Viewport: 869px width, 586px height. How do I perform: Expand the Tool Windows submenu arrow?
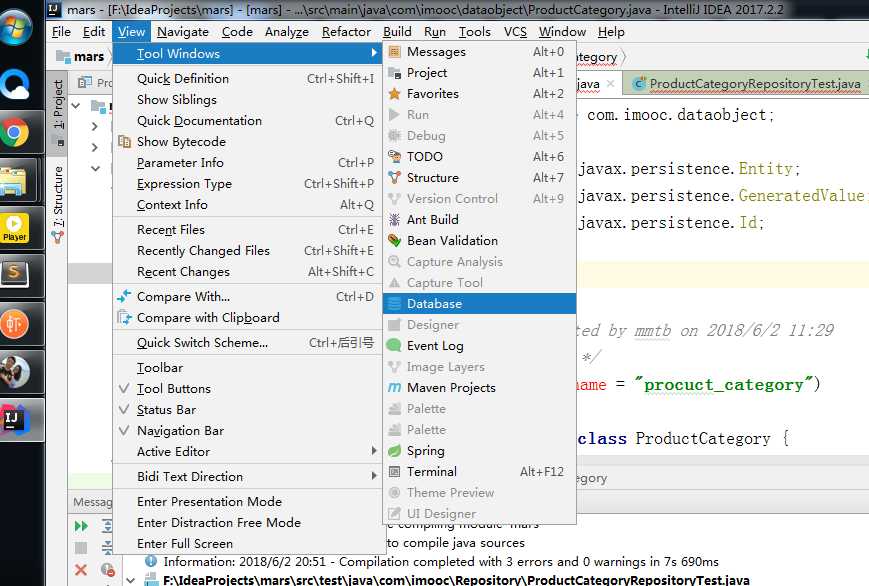(374, 54)
